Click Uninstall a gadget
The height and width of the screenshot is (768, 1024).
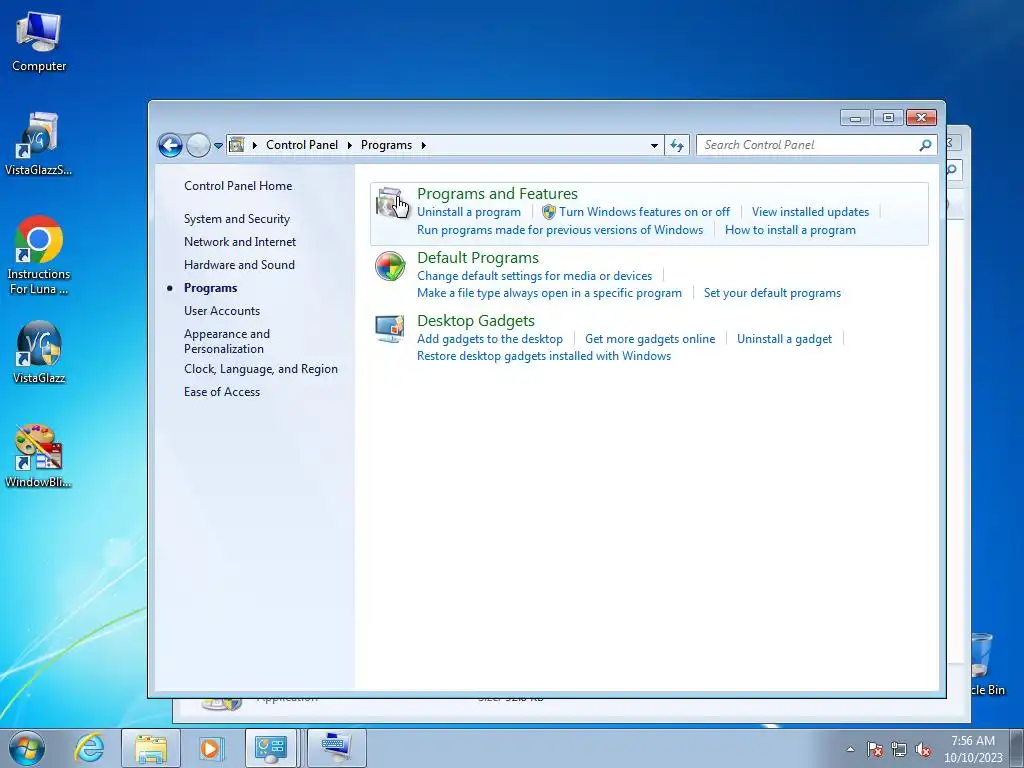[784, 339]
